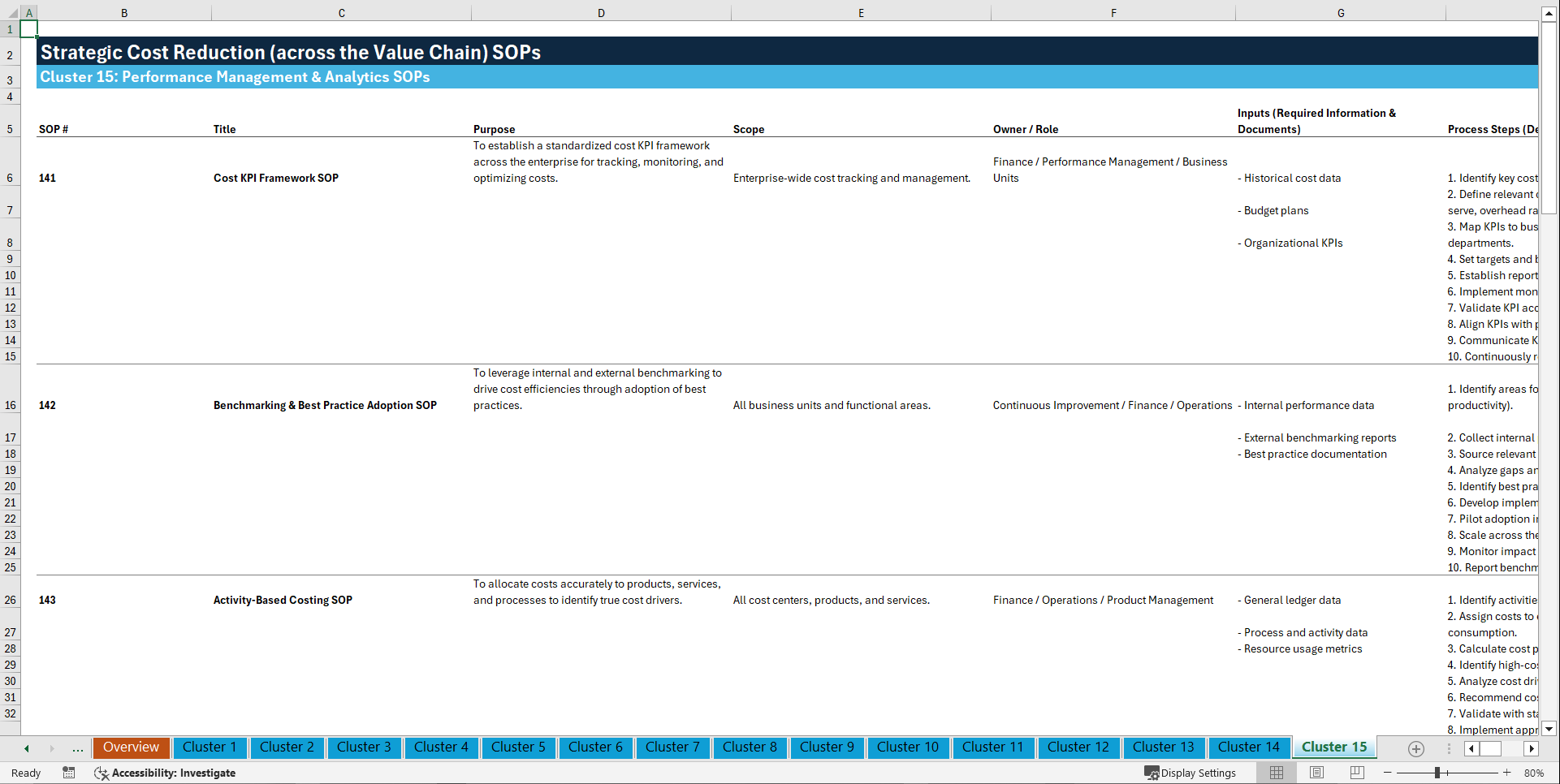
Task: Click the previous sheet navigation arrow
Action: tap(25, 748)
